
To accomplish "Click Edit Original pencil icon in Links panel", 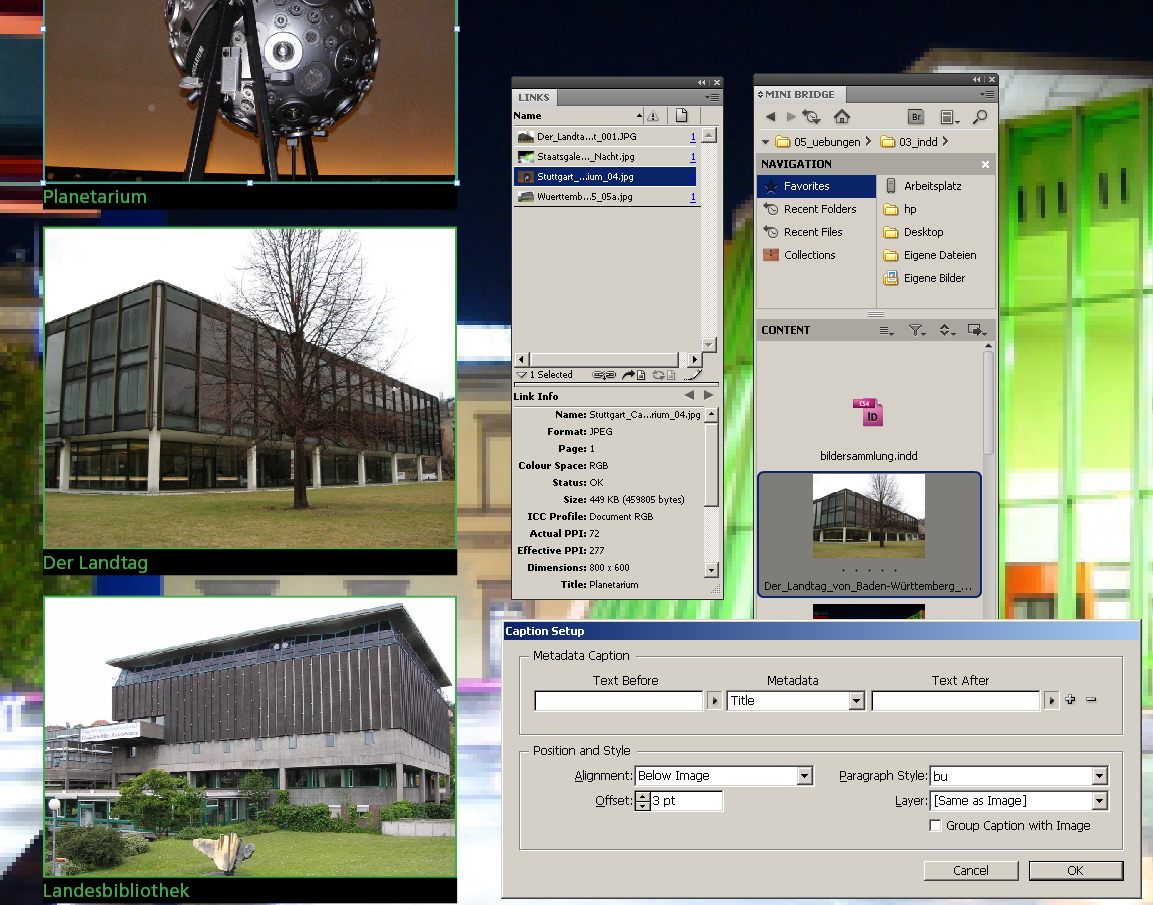I will [693, 375].
